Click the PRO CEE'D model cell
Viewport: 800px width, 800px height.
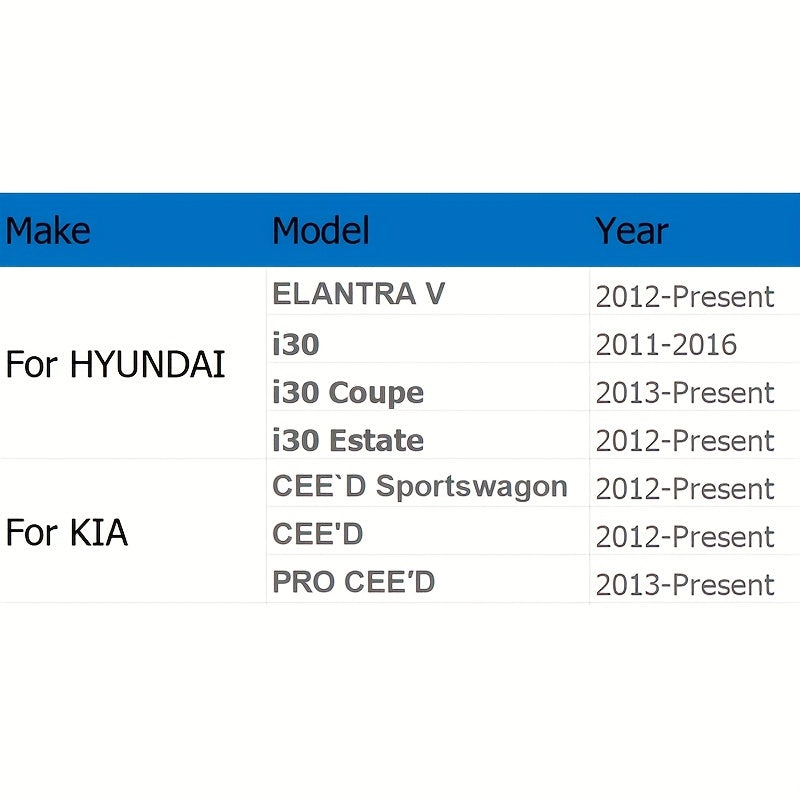354,582
